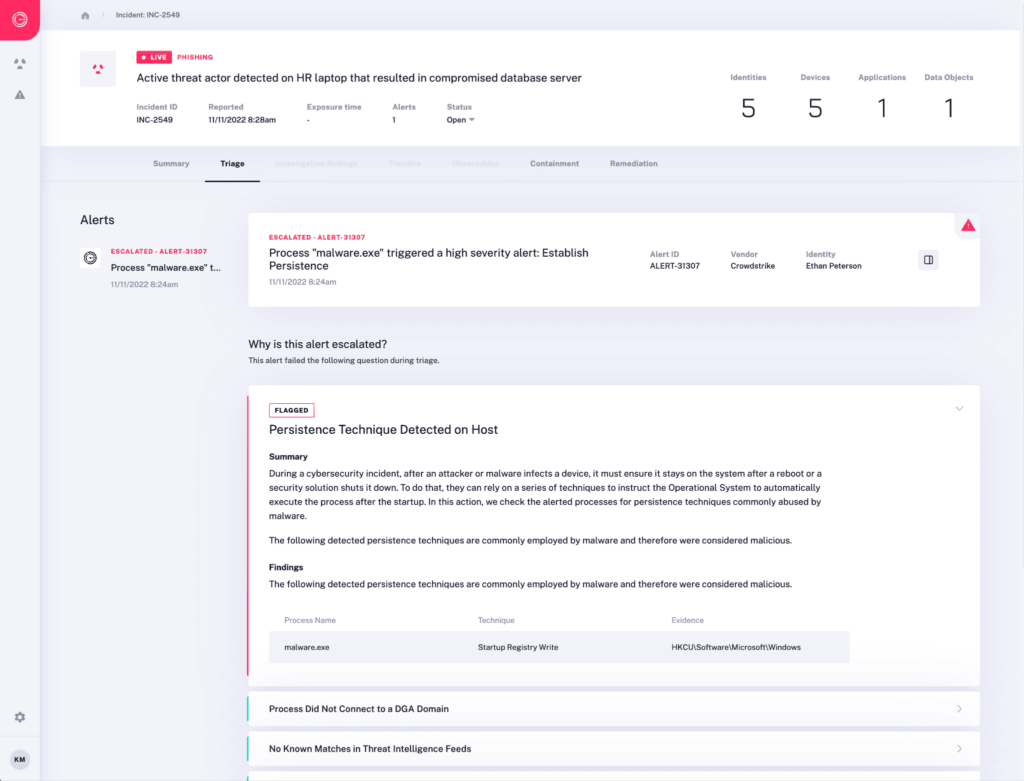Open the KM user avatar menu
Image resolution: width=1024 pixels, height=781 pixels.
20,759
